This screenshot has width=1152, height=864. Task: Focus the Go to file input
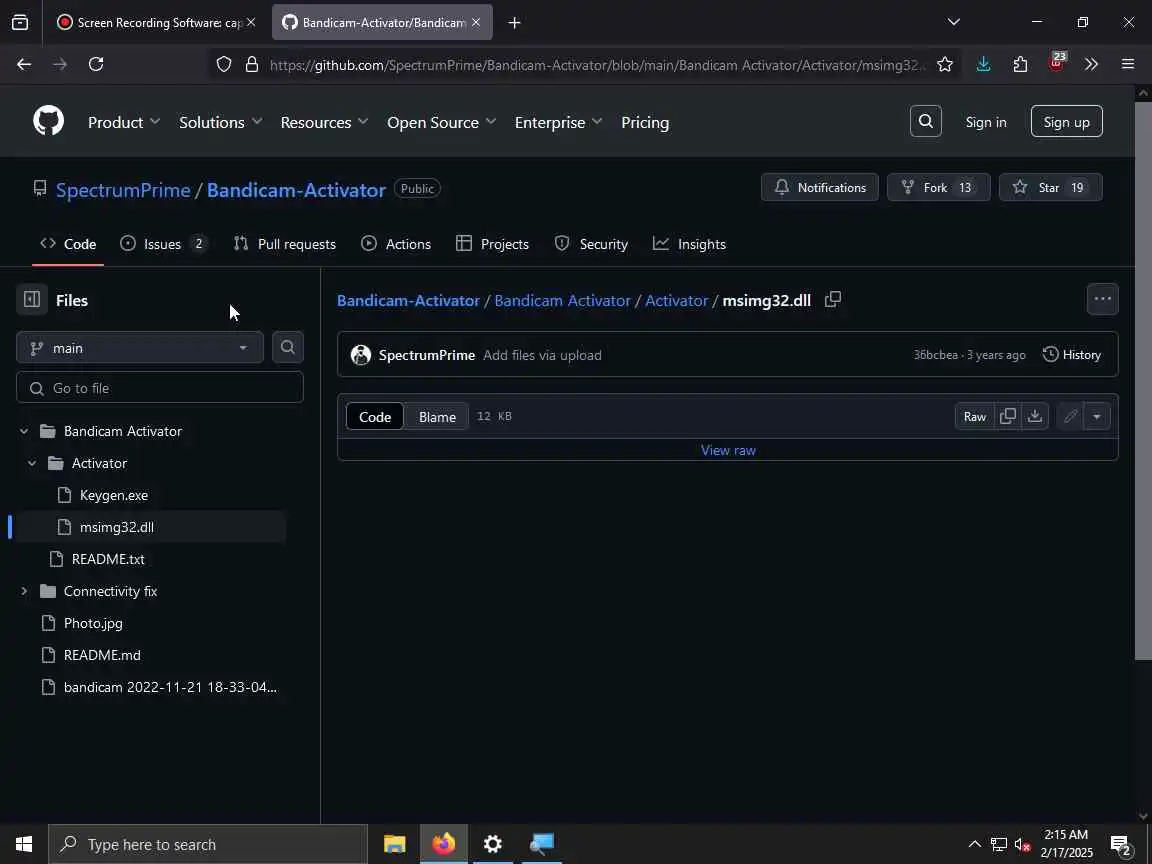tap(159, 388)
